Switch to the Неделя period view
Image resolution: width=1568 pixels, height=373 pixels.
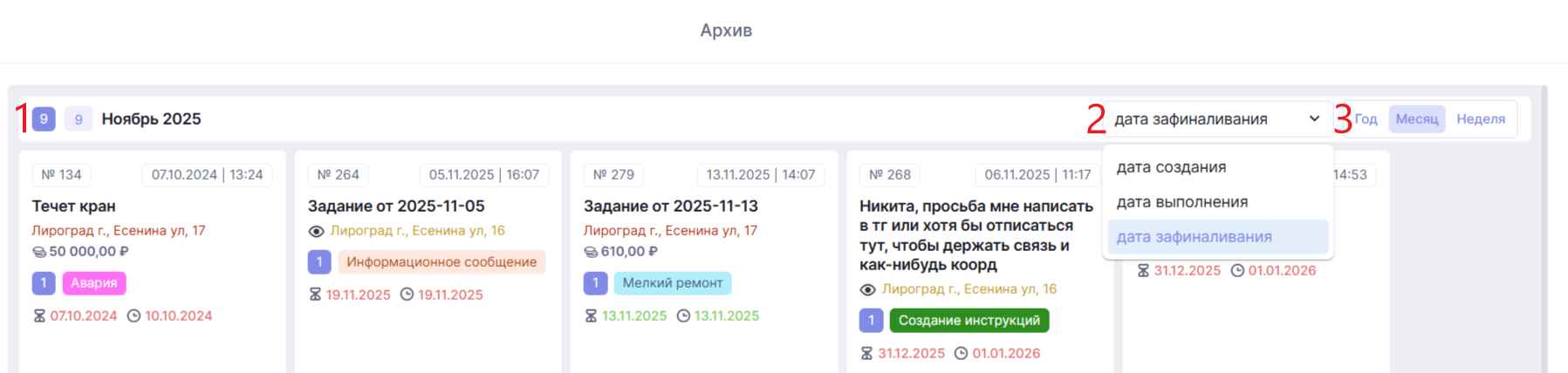[x=1480, y=119]
